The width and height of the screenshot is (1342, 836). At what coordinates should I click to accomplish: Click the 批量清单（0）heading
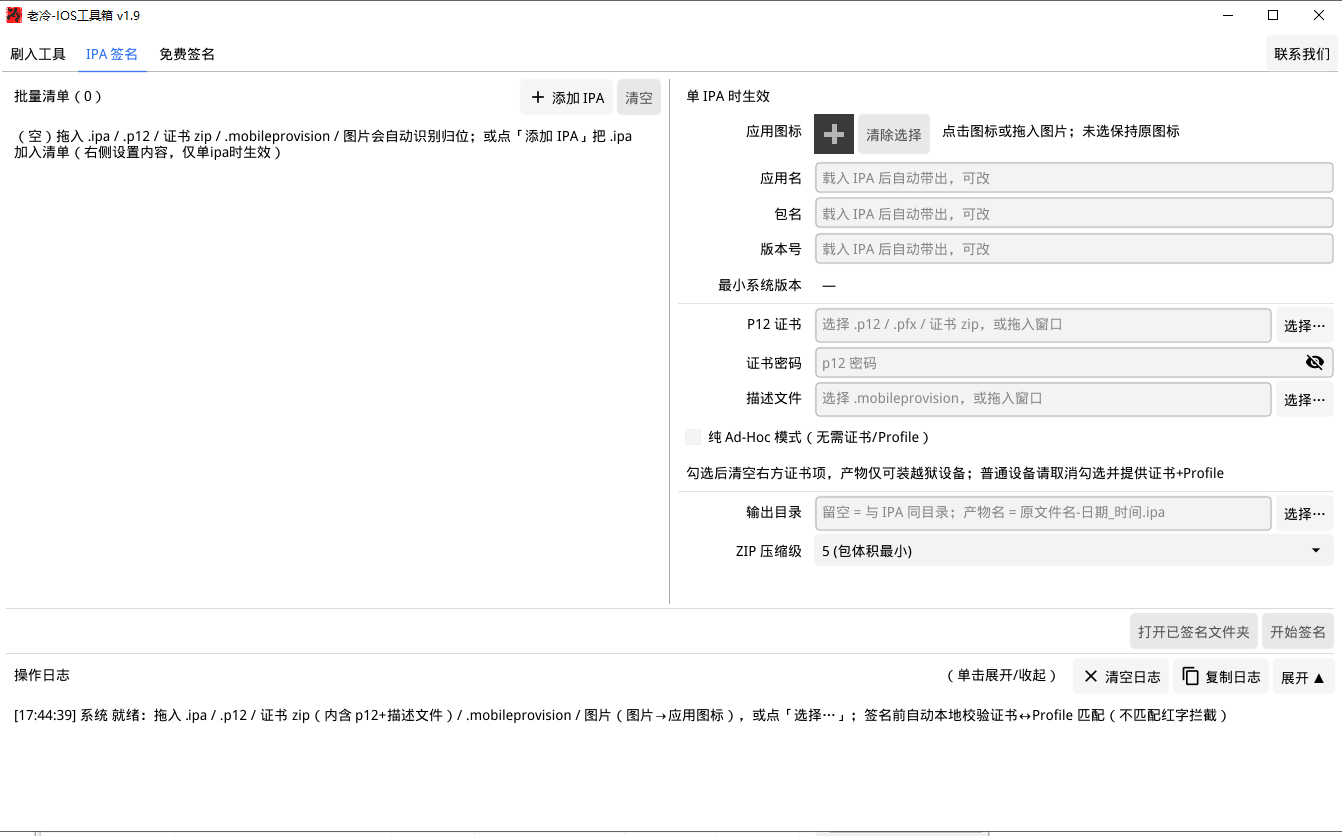58,96
